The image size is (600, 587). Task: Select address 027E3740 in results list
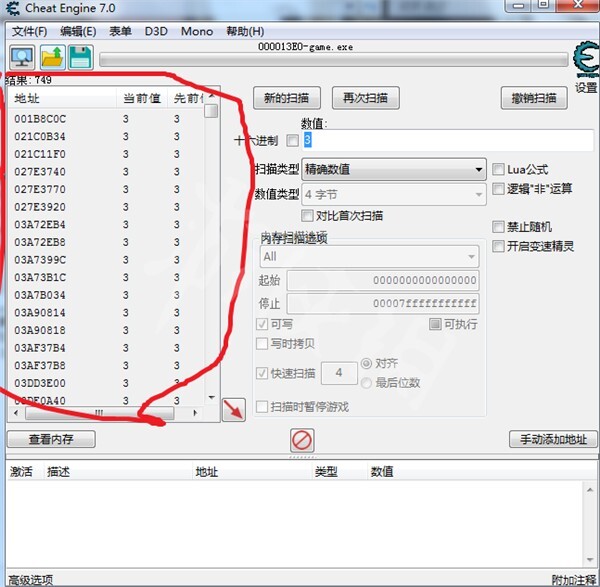coord(40,171)
